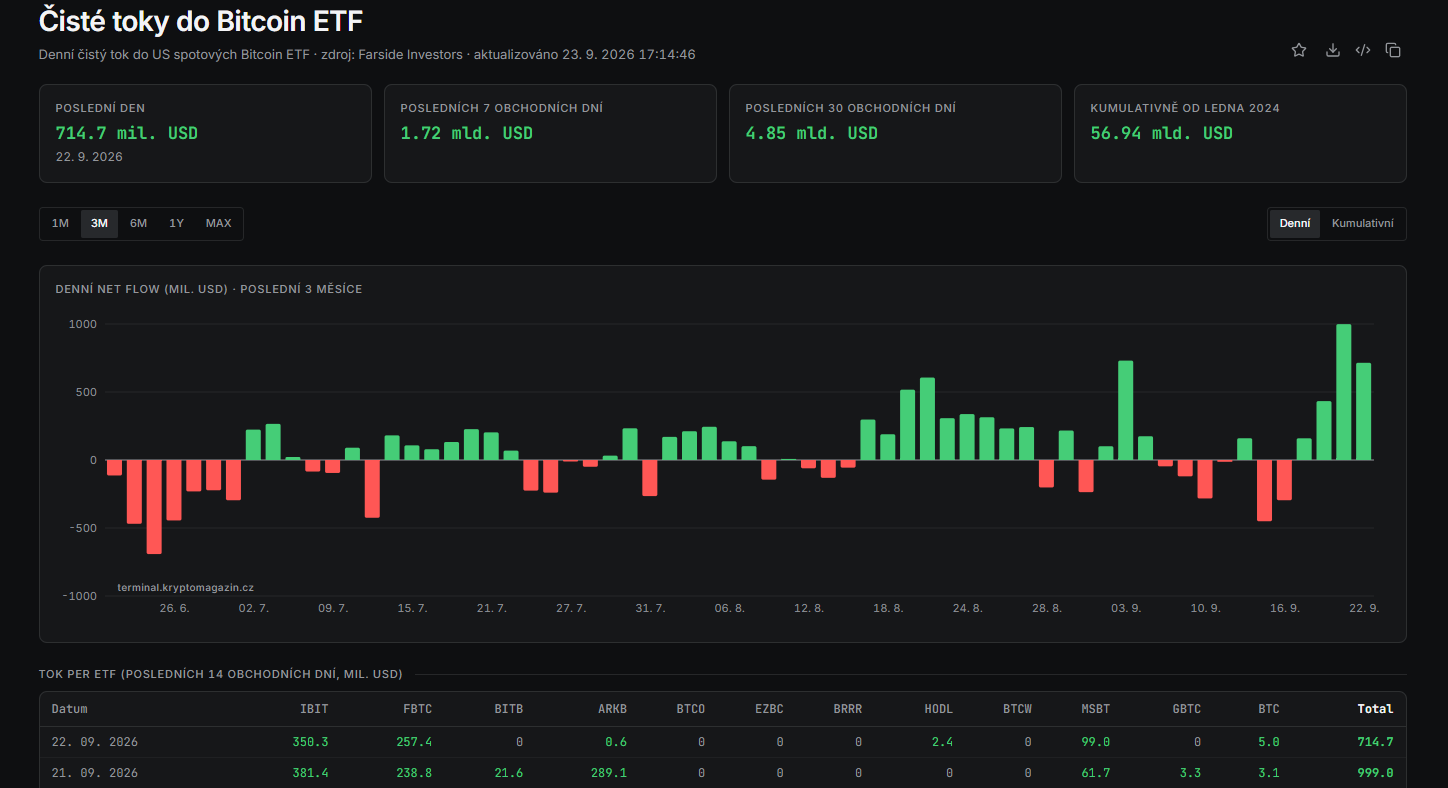Click Posledních 30 obchodních dní card
The width and height of the screenshot is (1448, 788).
click(895, 133)
